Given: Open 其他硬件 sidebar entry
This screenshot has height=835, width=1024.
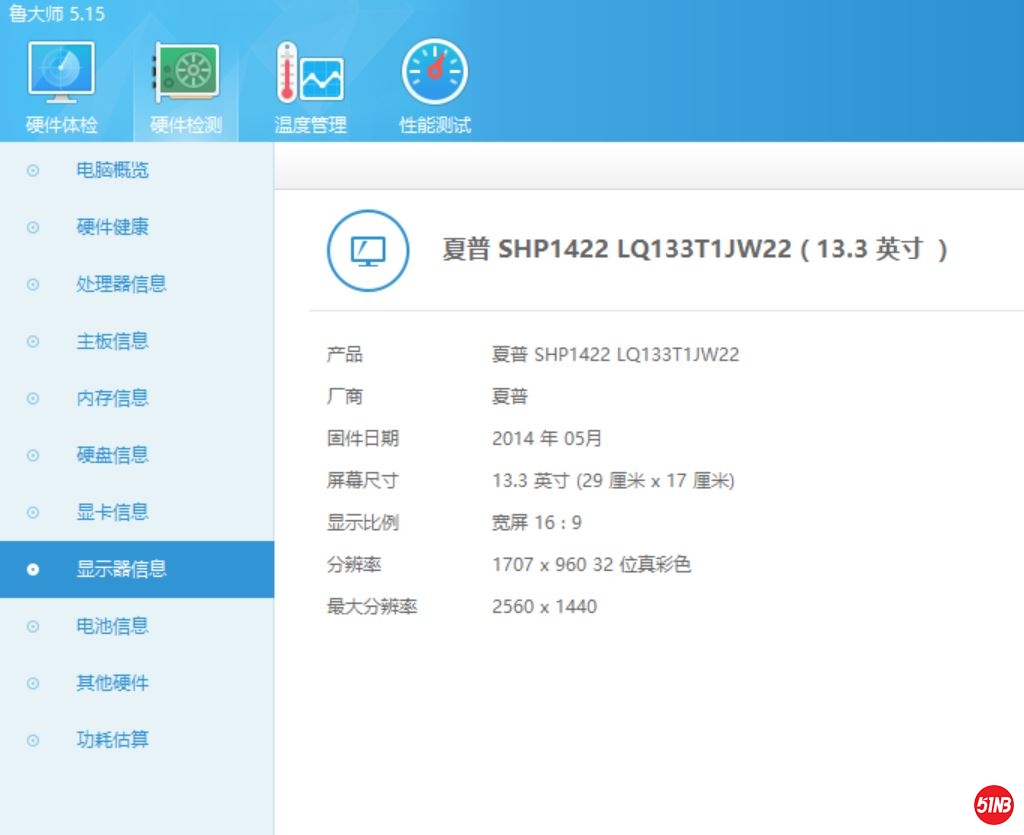Looking at the screenshot, I should [x=113, y=683].
